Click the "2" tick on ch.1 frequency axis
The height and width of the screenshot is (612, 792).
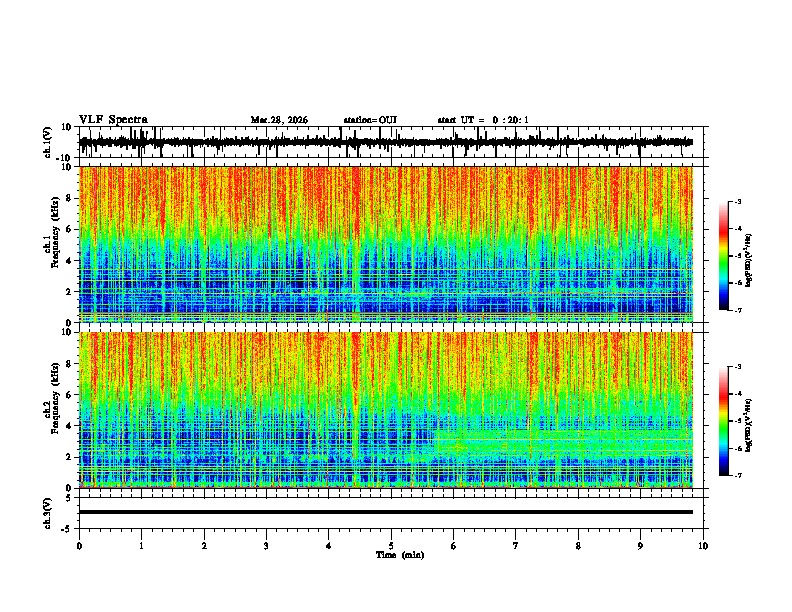point(69,291)
